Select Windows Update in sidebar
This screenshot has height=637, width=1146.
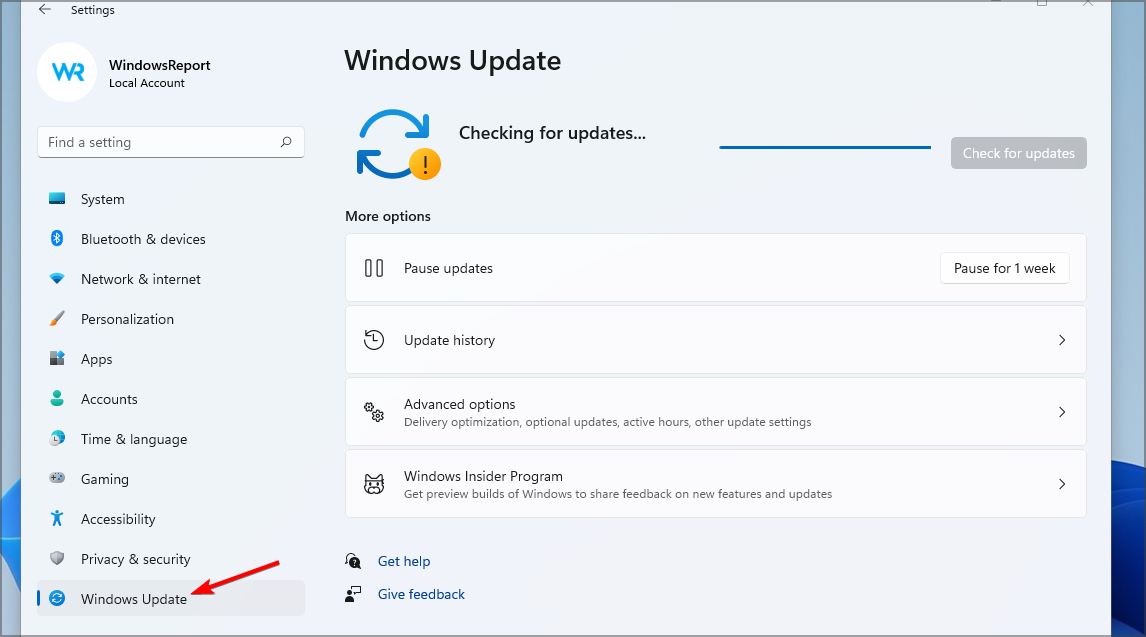click(171, 598)
